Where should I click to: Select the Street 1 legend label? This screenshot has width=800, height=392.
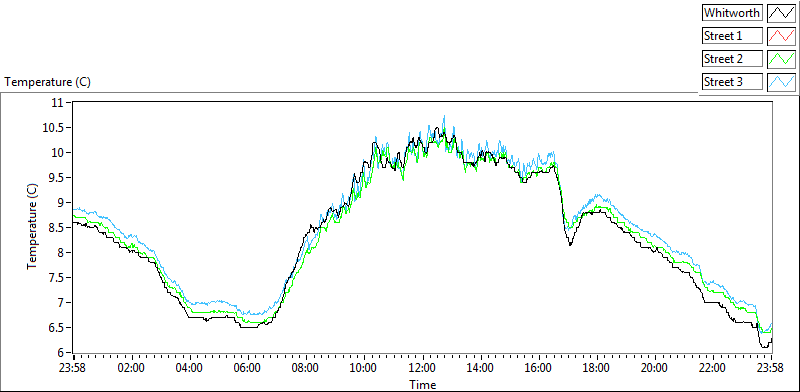pos(732,36)
